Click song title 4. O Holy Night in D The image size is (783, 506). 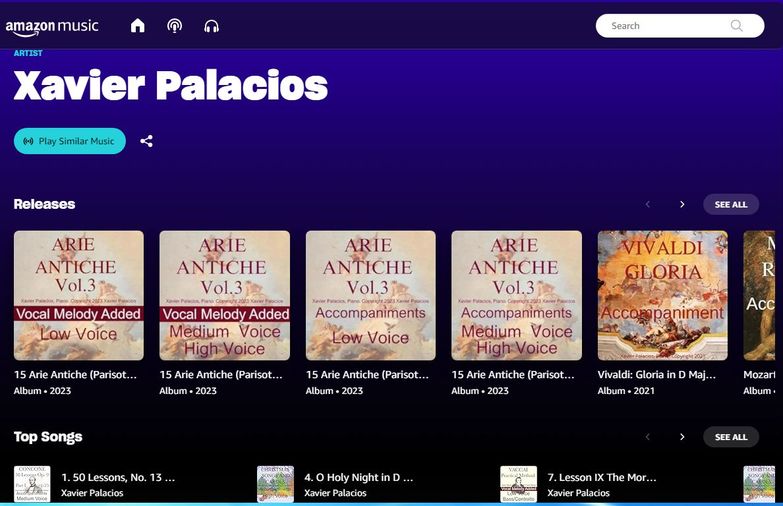click(359, 478)
